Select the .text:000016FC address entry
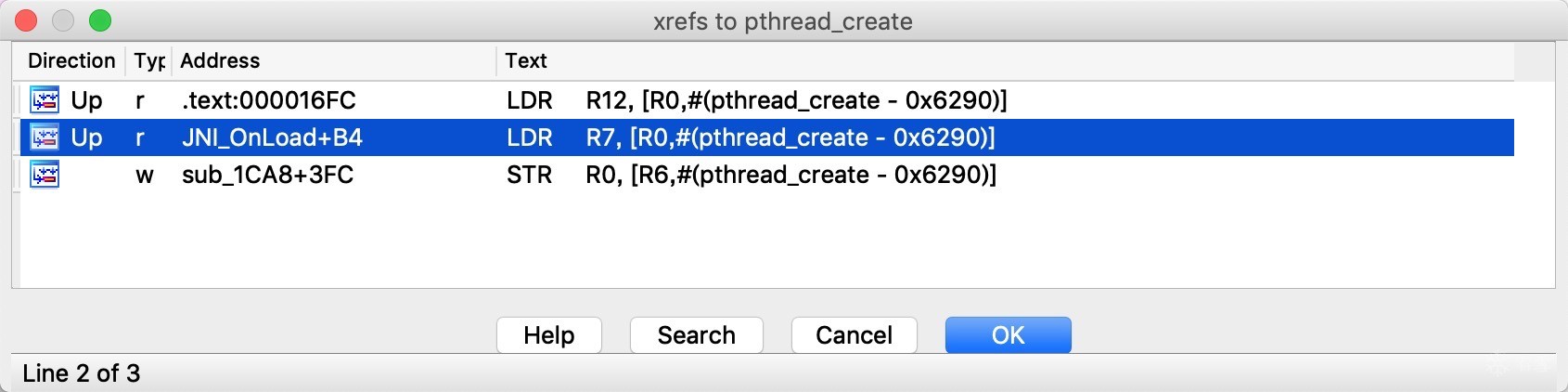 coord(269,100)
